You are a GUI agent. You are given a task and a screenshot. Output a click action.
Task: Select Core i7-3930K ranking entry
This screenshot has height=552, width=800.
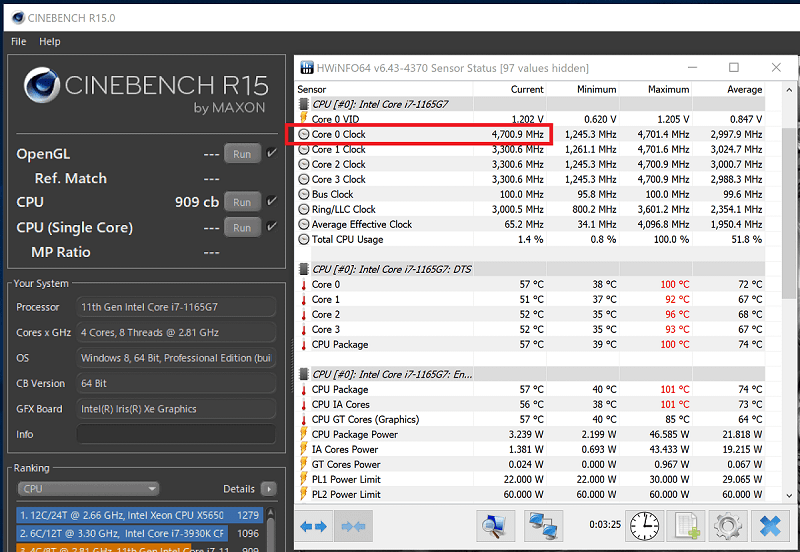140,533
